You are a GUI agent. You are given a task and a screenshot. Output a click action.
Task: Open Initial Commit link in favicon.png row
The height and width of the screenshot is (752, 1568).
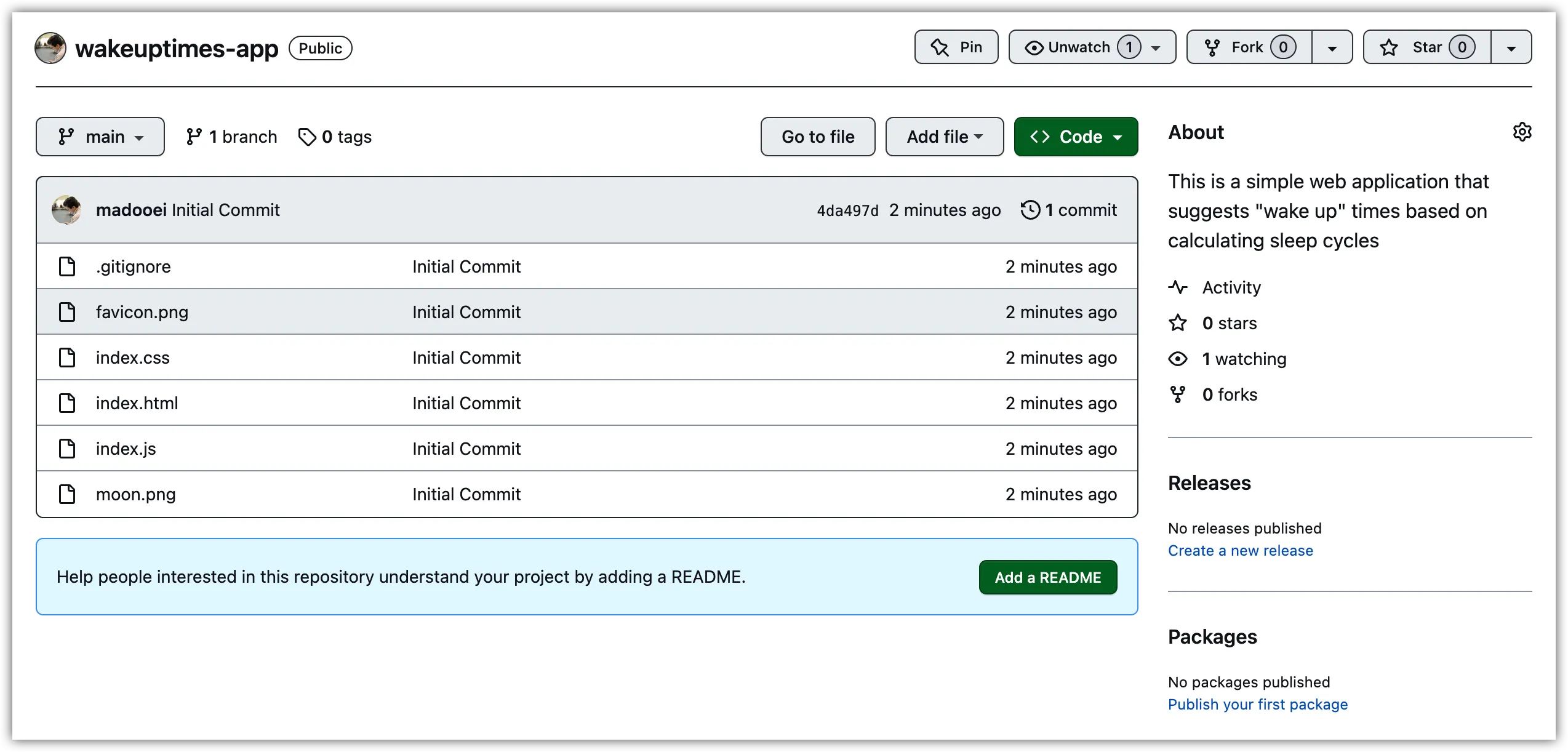coord(466,312)
